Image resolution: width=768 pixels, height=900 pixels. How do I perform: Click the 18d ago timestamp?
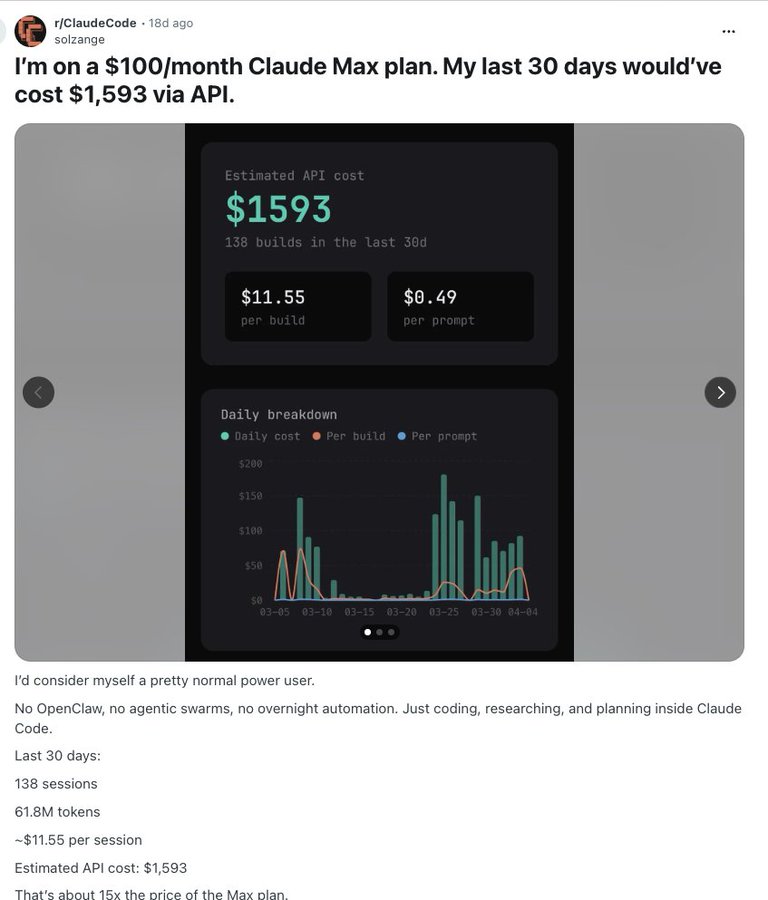(171, 23)
